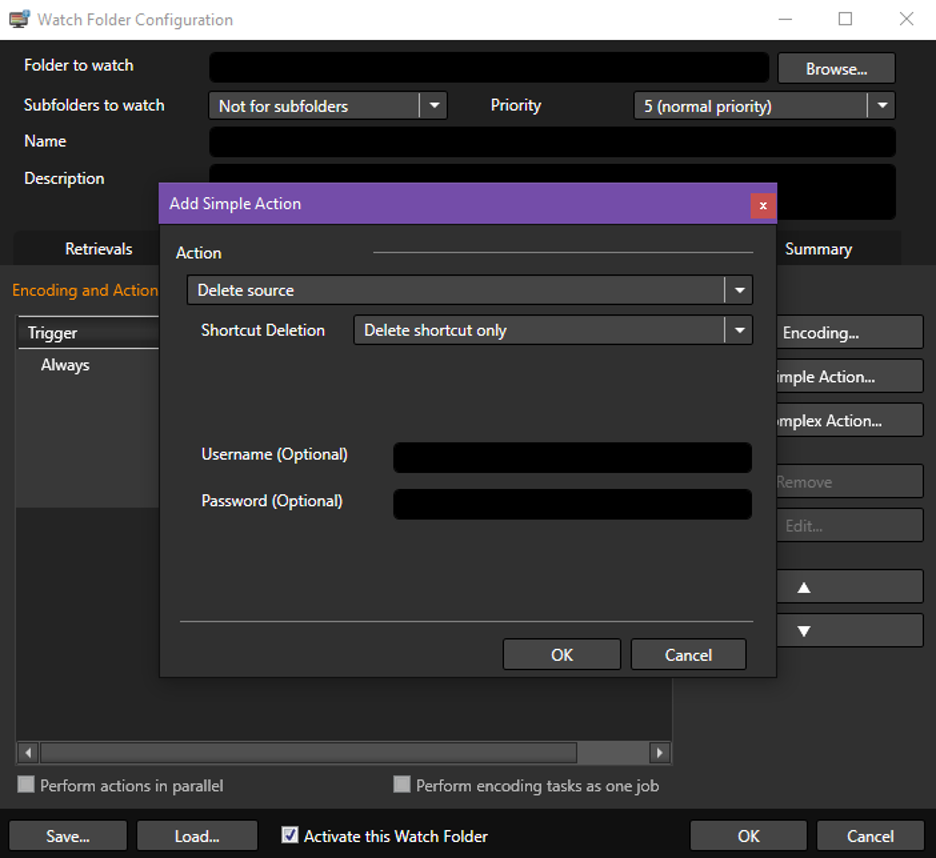This screenshot has width=936, height=858.
Task: Click the 5 (normal priority) dropdown arrow
Action: click(x=882, y=106)
